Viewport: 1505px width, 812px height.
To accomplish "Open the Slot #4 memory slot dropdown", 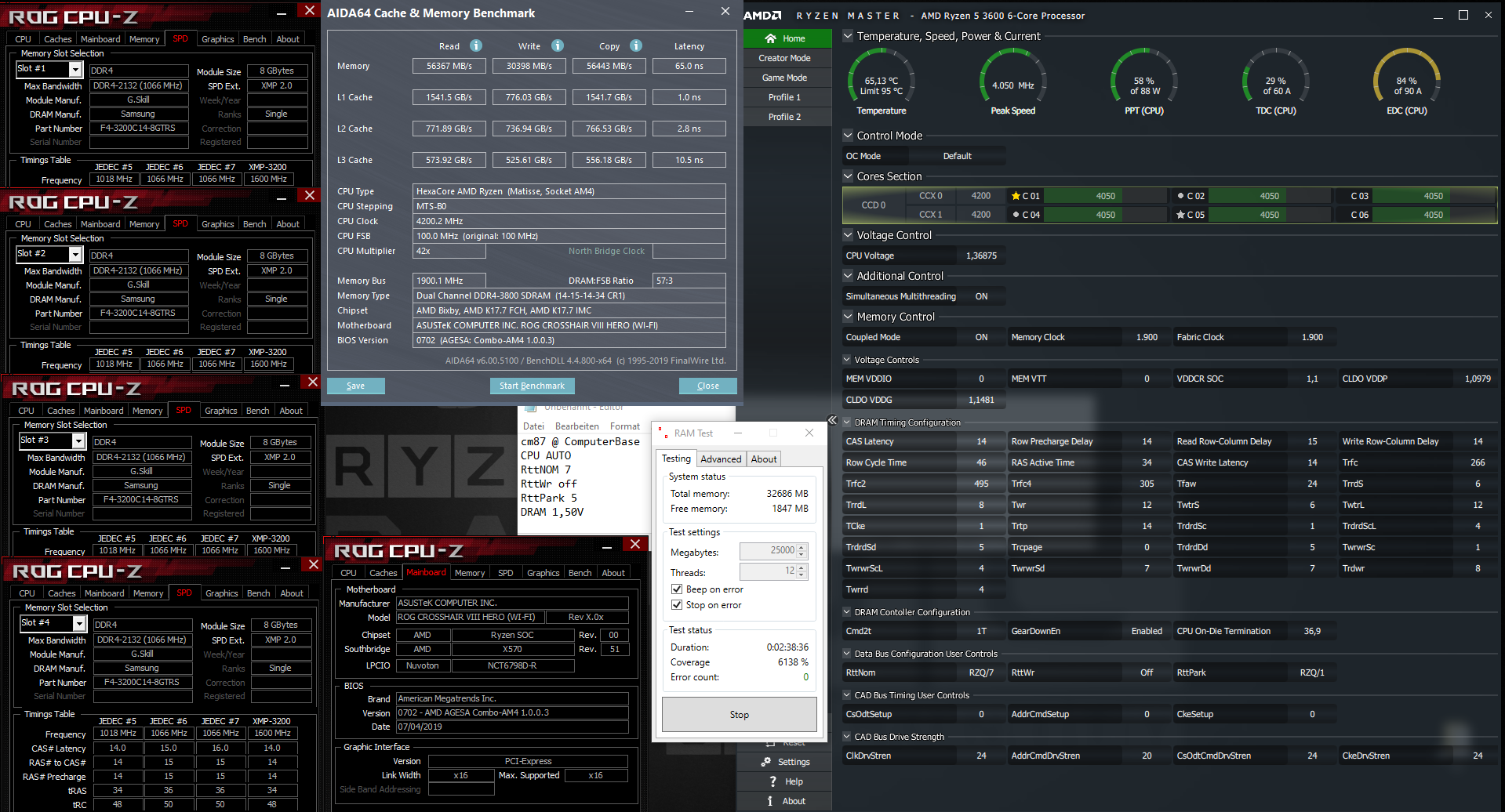I will (x=79, y=624).
